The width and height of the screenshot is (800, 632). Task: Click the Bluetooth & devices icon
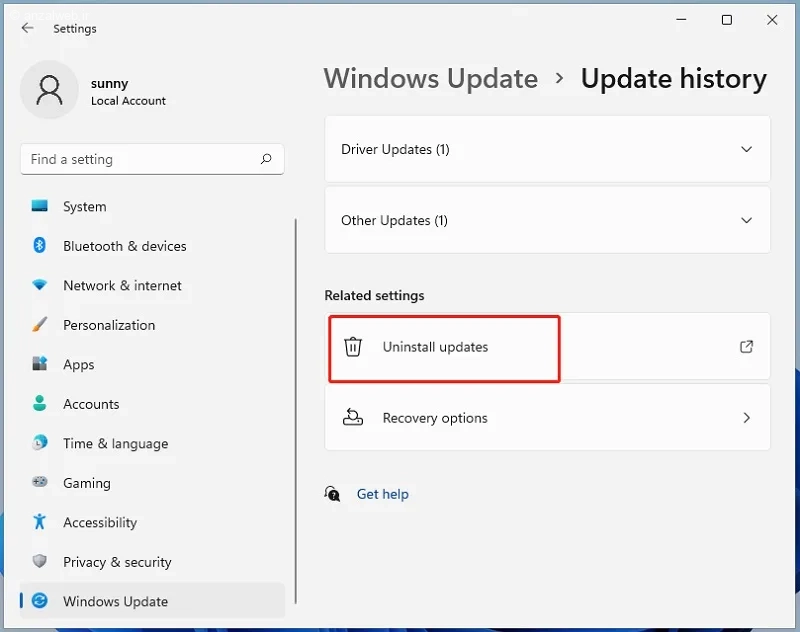click(x=39, y=245)
